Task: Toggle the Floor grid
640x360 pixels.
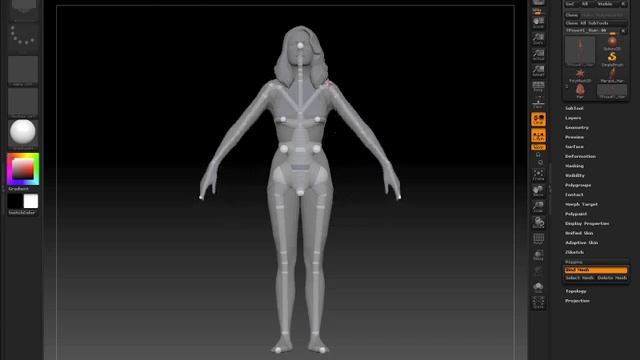Action: tap(538, 103)
